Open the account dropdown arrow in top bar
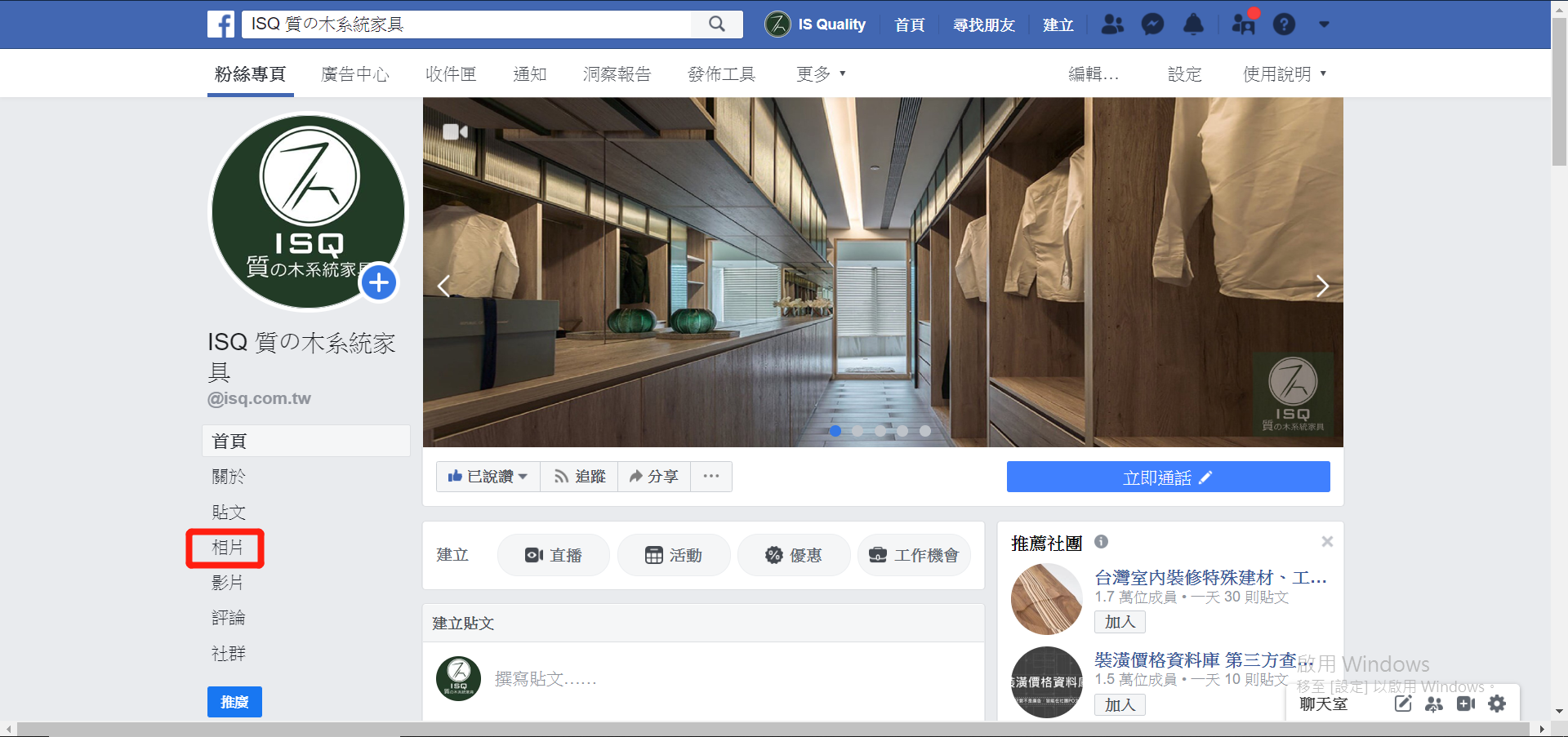Screen dimensions: 1568x737 (1324, 24)
